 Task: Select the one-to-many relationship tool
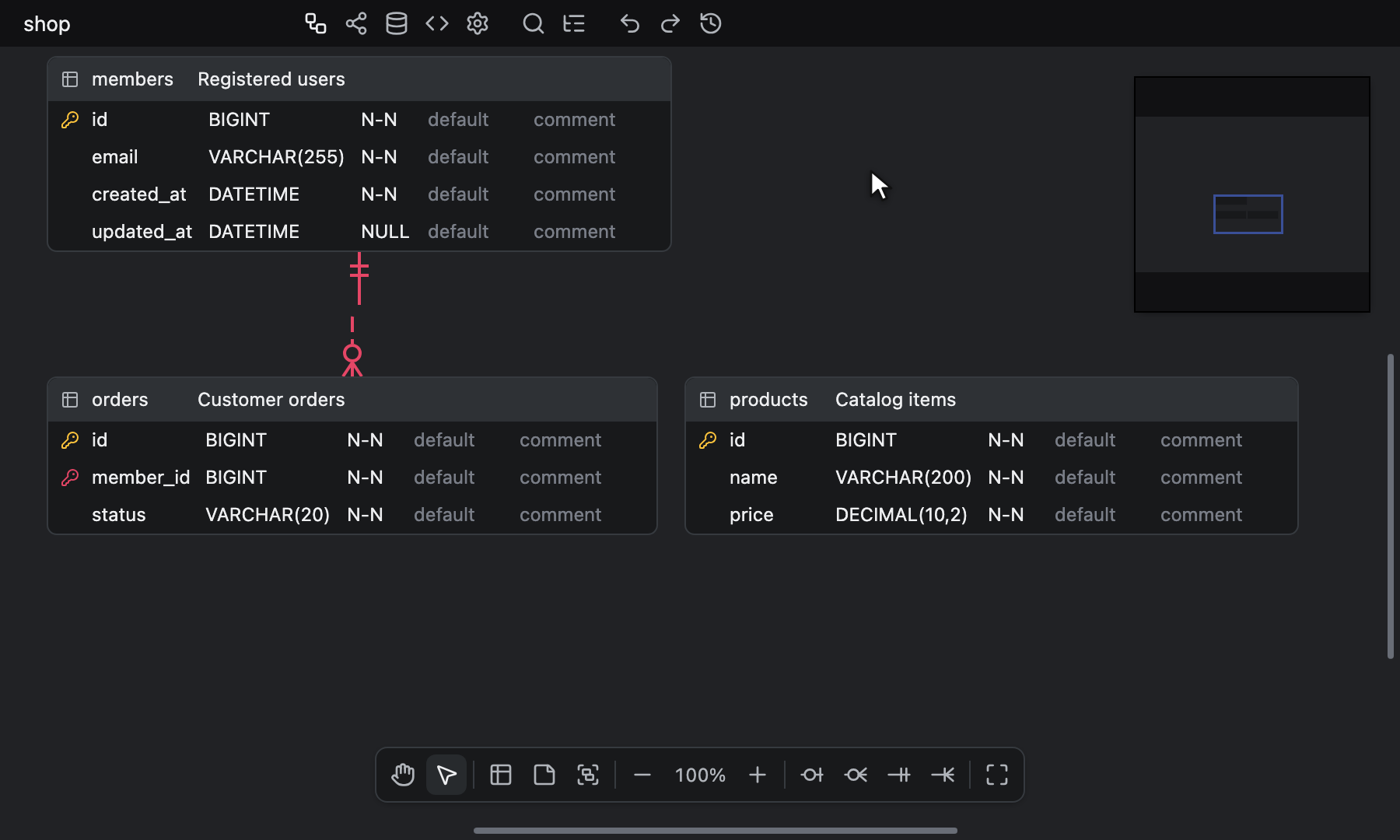click(943, 775)
